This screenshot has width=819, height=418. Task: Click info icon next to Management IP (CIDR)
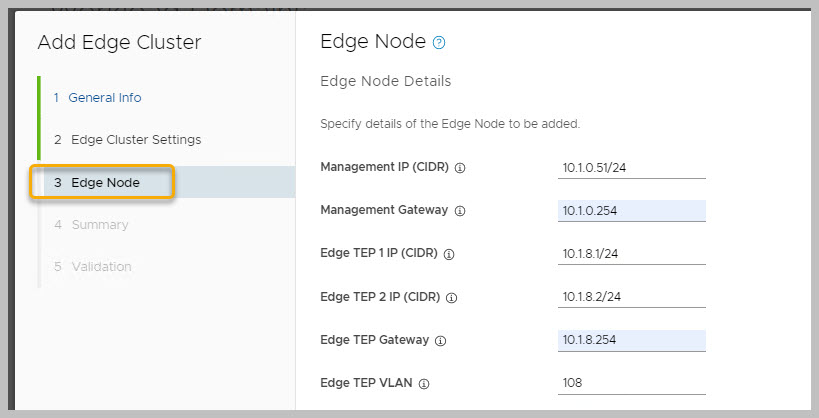click(x=460, y=168)
